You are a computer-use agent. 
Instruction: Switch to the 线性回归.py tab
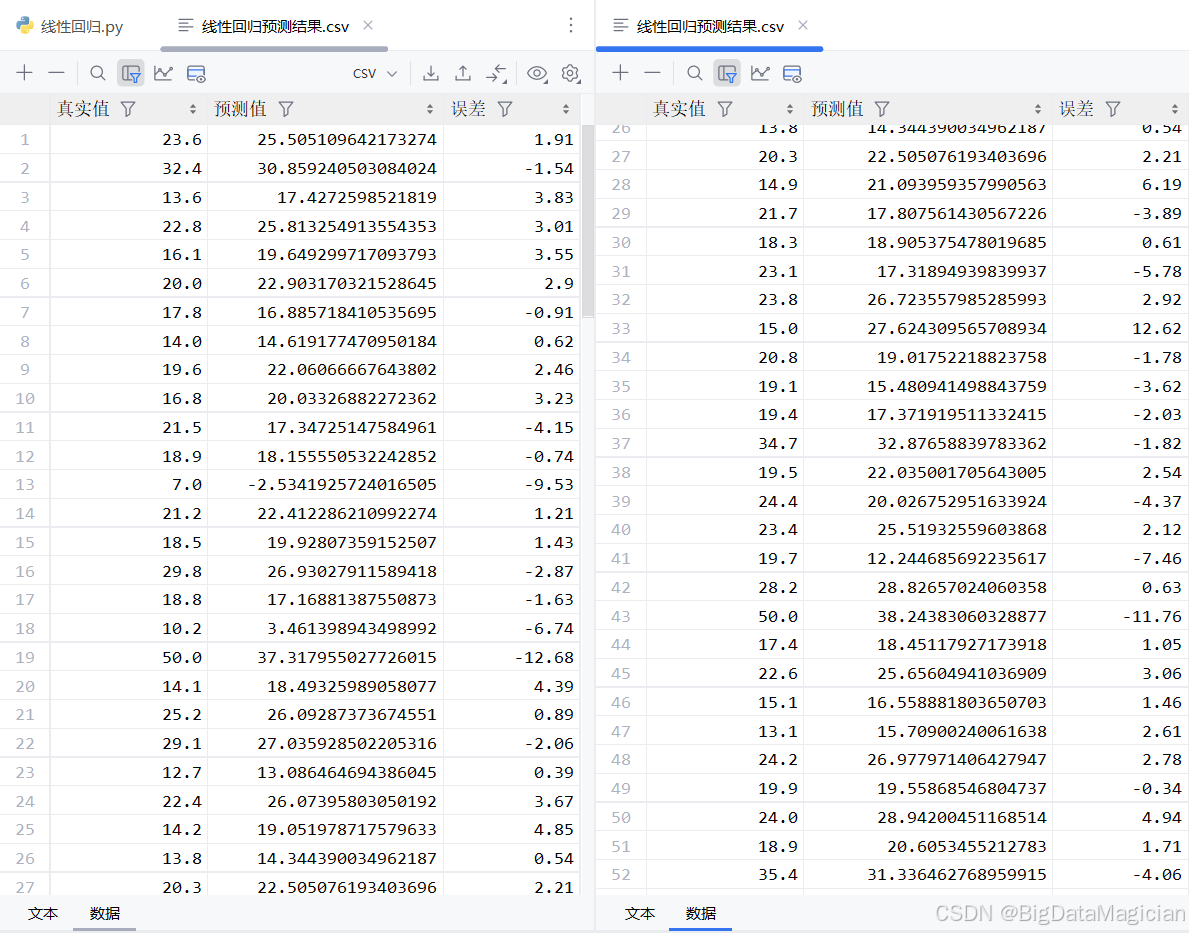click(70, 27)
